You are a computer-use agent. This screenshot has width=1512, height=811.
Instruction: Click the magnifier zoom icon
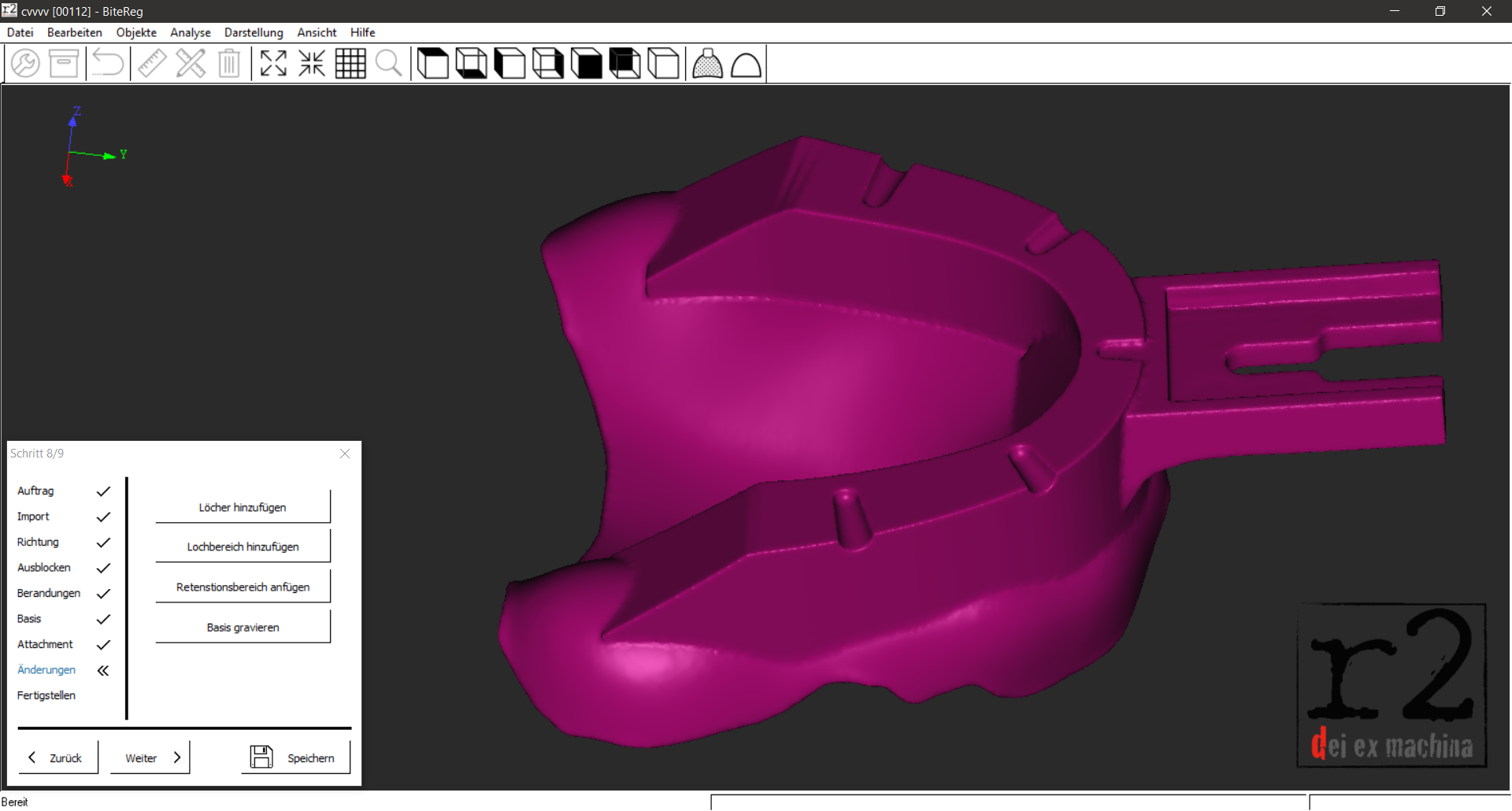tap(389, 63)
